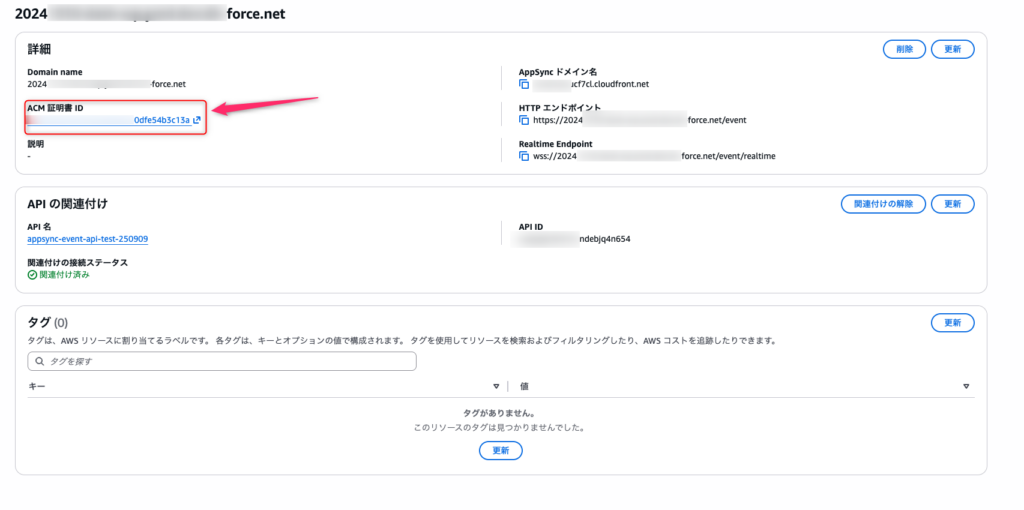Click 更新 button below the empty tags message
1024x510 pixels.
coord(500,451)
